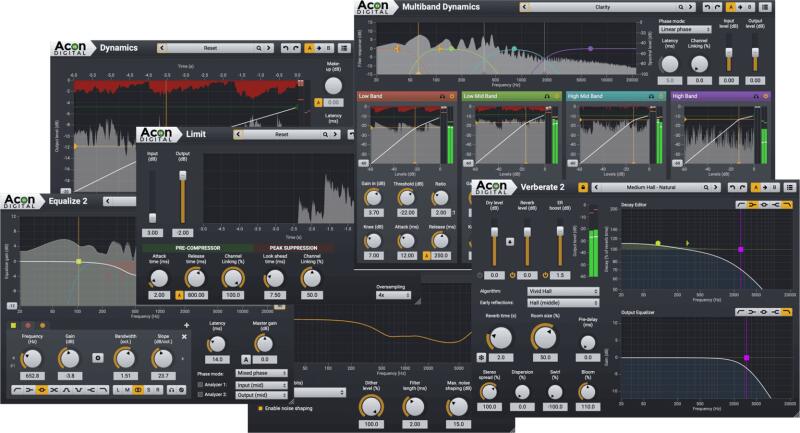Search presets in Multiband Dynamics preset bar
The width and height of the screenshot is (800, 433).
[x=681, y=7]
